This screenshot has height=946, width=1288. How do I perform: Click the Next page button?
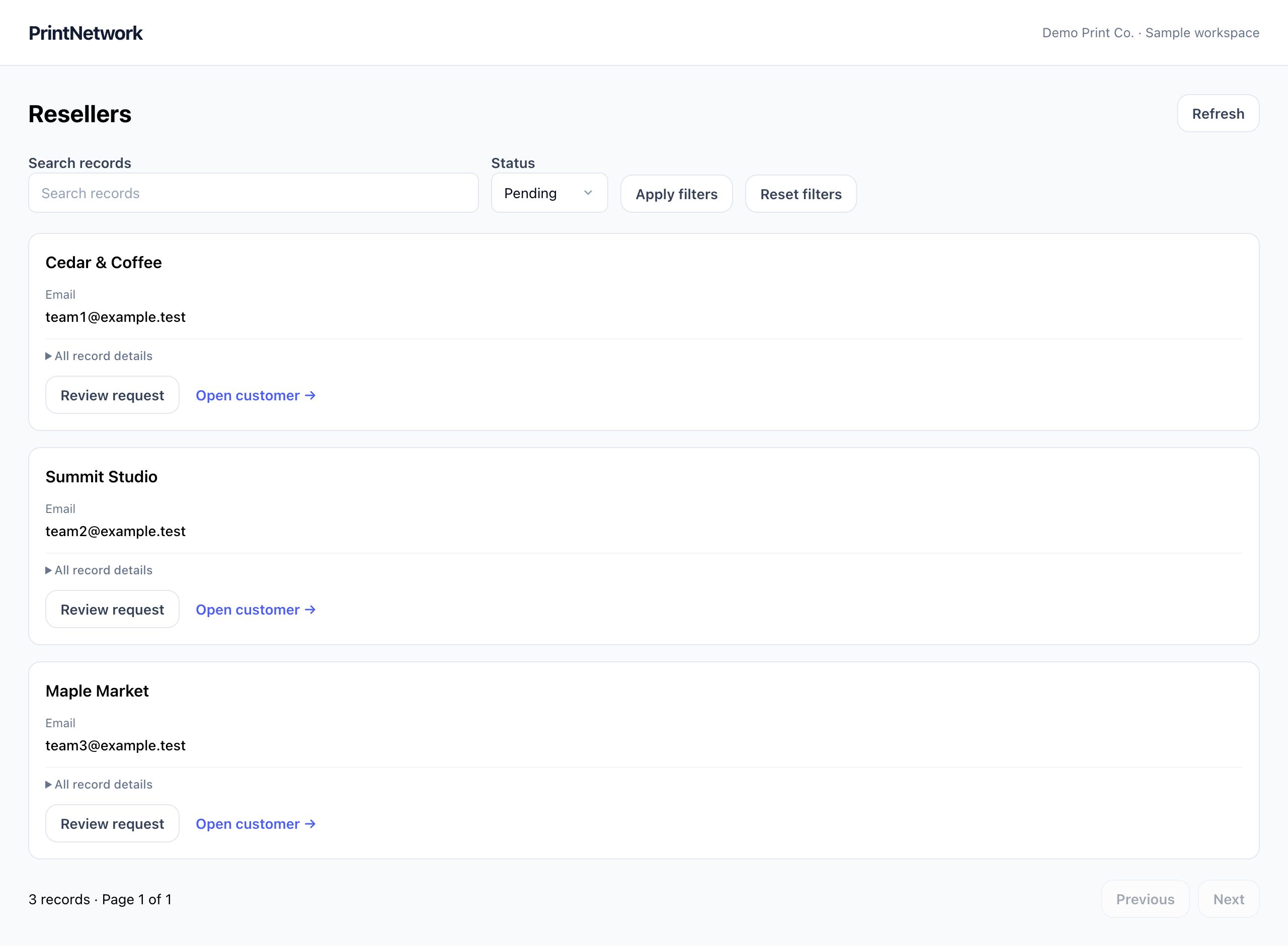(x=1229, y=899)
